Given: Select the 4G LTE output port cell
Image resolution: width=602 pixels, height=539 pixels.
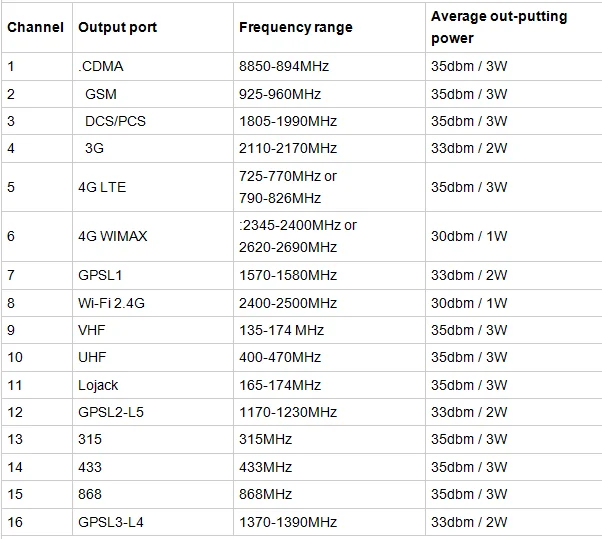Looking at the screenshot, I should 102,187.
